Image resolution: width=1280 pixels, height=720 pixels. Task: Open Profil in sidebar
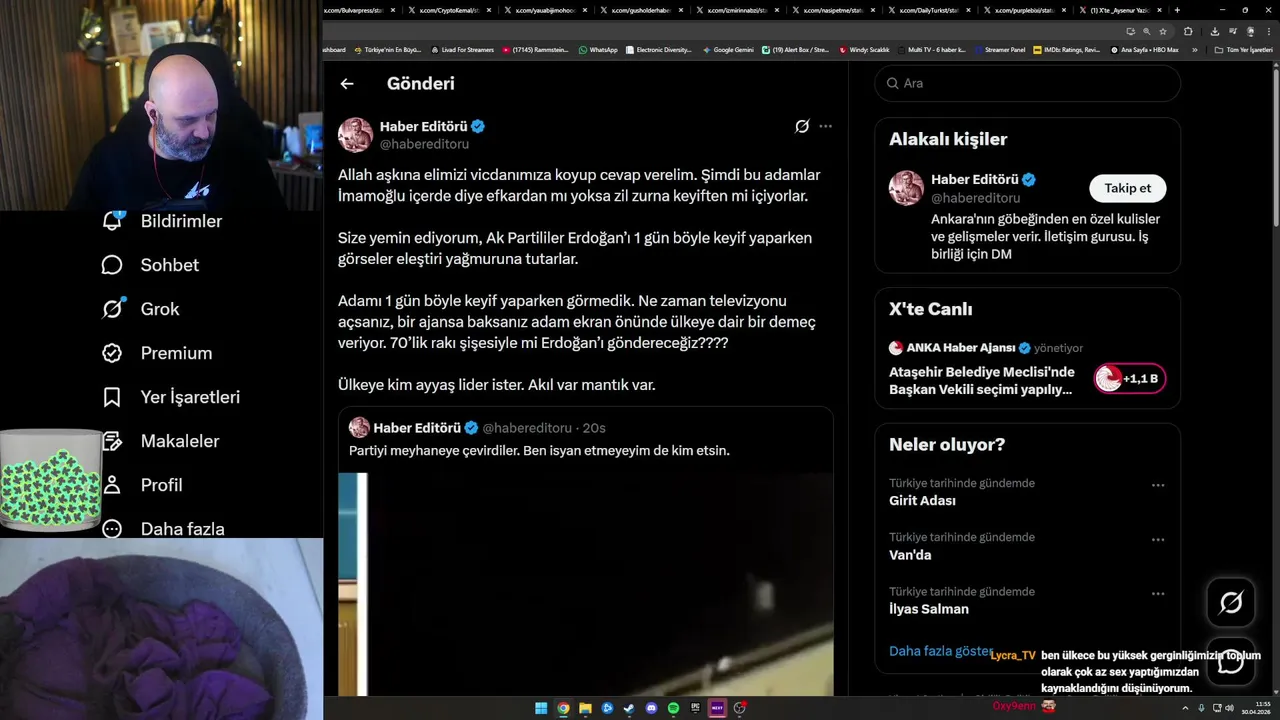coord(142,485)
